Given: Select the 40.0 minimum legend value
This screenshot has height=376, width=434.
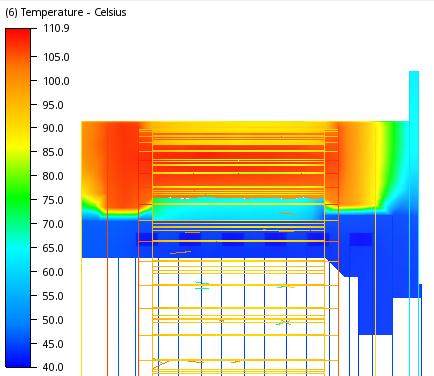Looking at the screenshot, I should coord(53,367).
